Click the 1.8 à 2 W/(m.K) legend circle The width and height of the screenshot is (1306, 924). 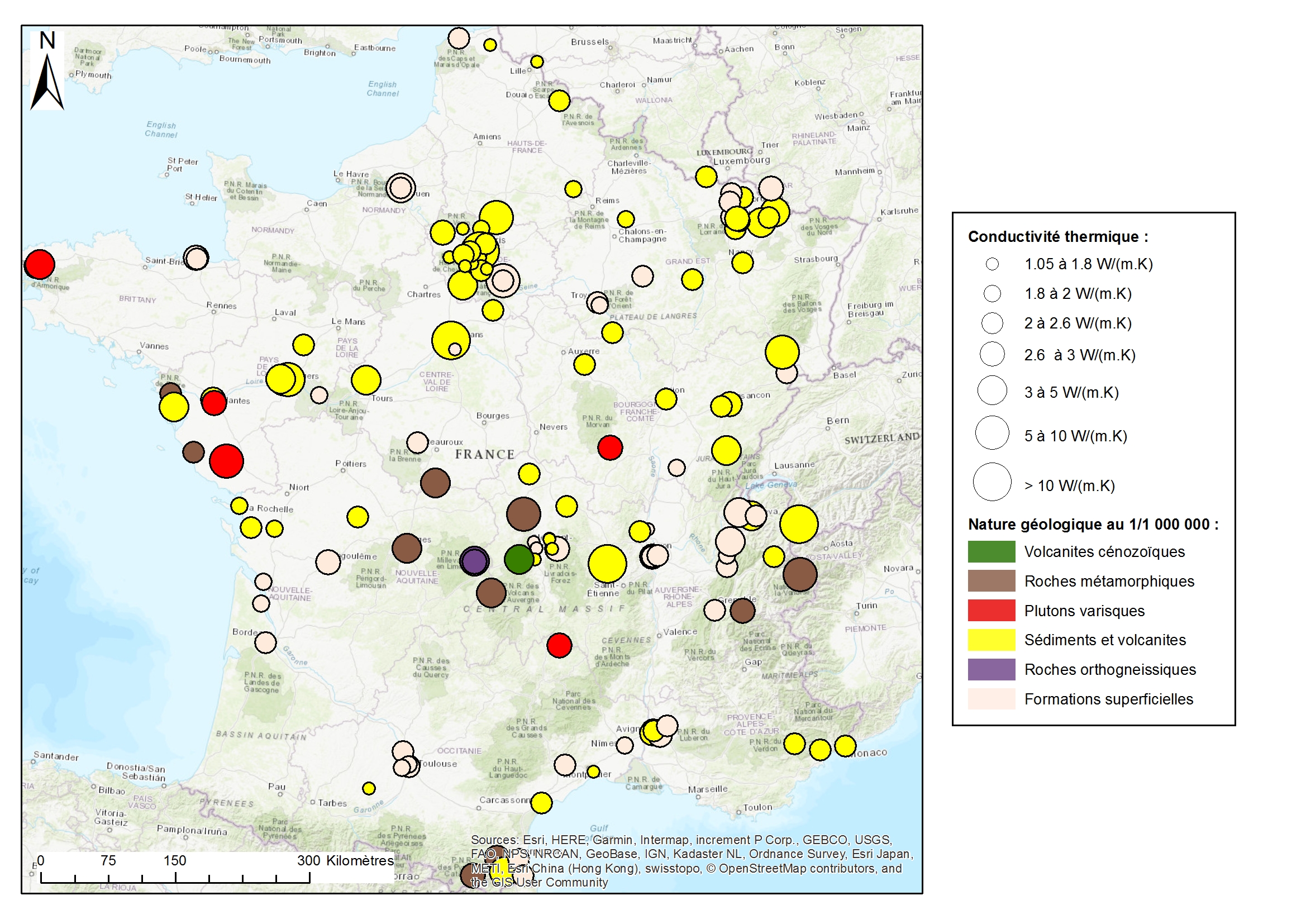pos(992,294)
